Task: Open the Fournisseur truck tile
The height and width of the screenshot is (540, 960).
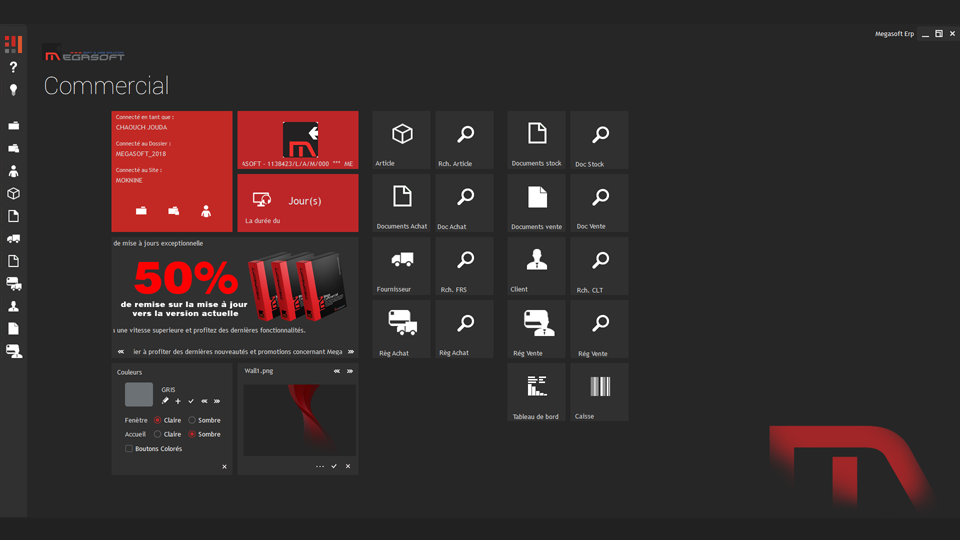Action: [402, 266]
